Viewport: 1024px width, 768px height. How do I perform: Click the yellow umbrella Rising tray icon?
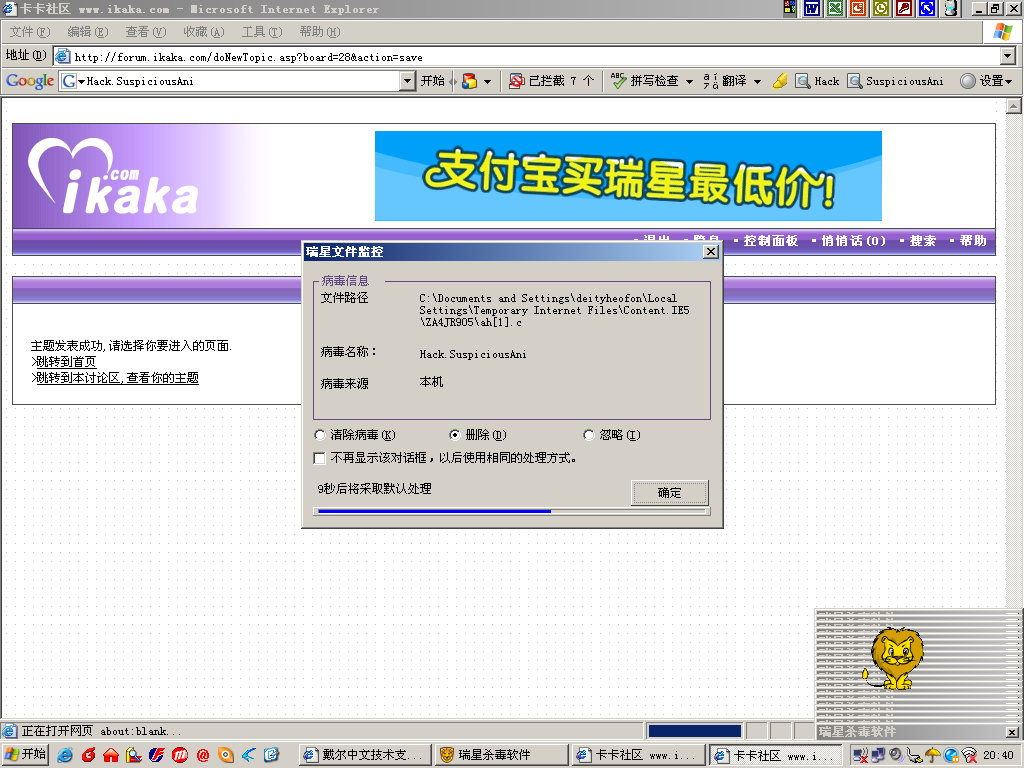[x=933, y=756]
